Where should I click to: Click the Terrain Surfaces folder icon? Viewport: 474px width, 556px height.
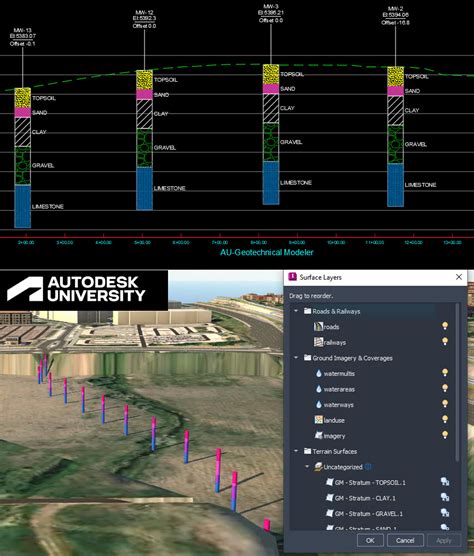[x=307, y=451]
